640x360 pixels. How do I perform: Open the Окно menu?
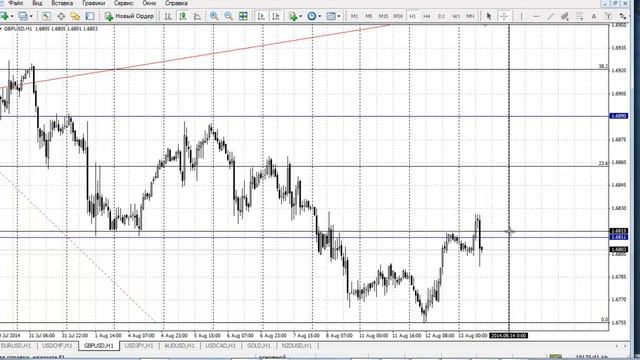point(149,3)
